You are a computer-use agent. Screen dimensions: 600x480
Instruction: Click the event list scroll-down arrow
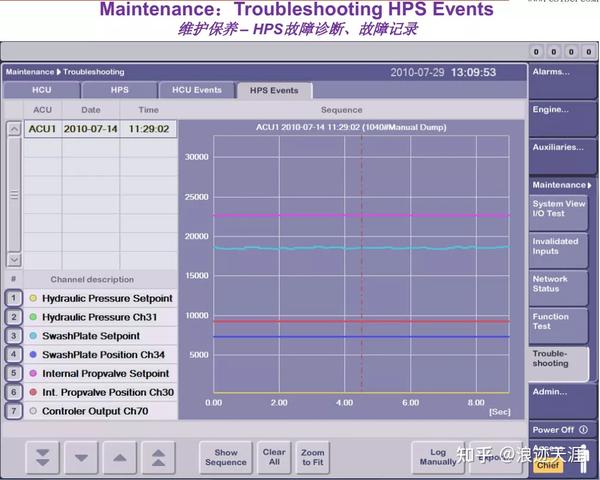click(x=14, y=260)
